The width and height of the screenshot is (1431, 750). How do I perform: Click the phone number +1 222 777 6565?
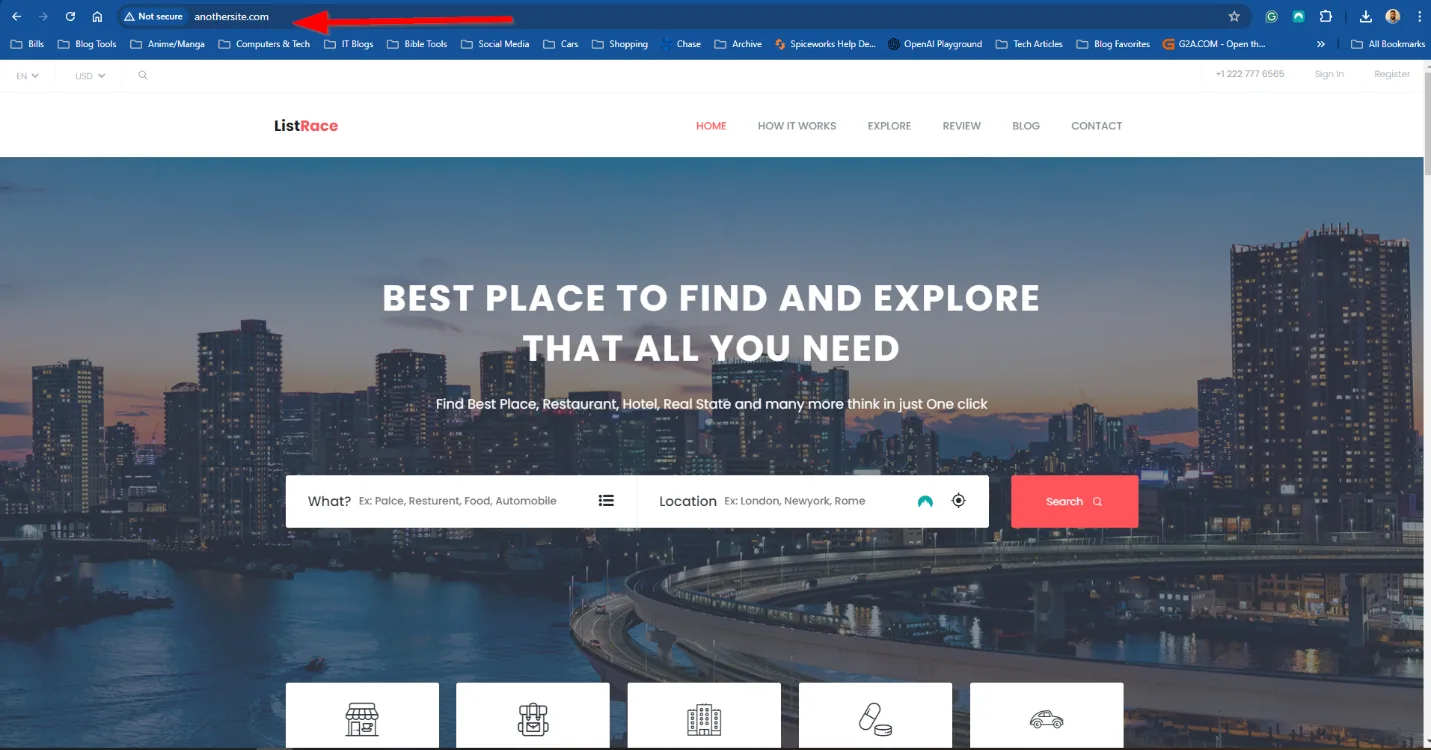1250,74
